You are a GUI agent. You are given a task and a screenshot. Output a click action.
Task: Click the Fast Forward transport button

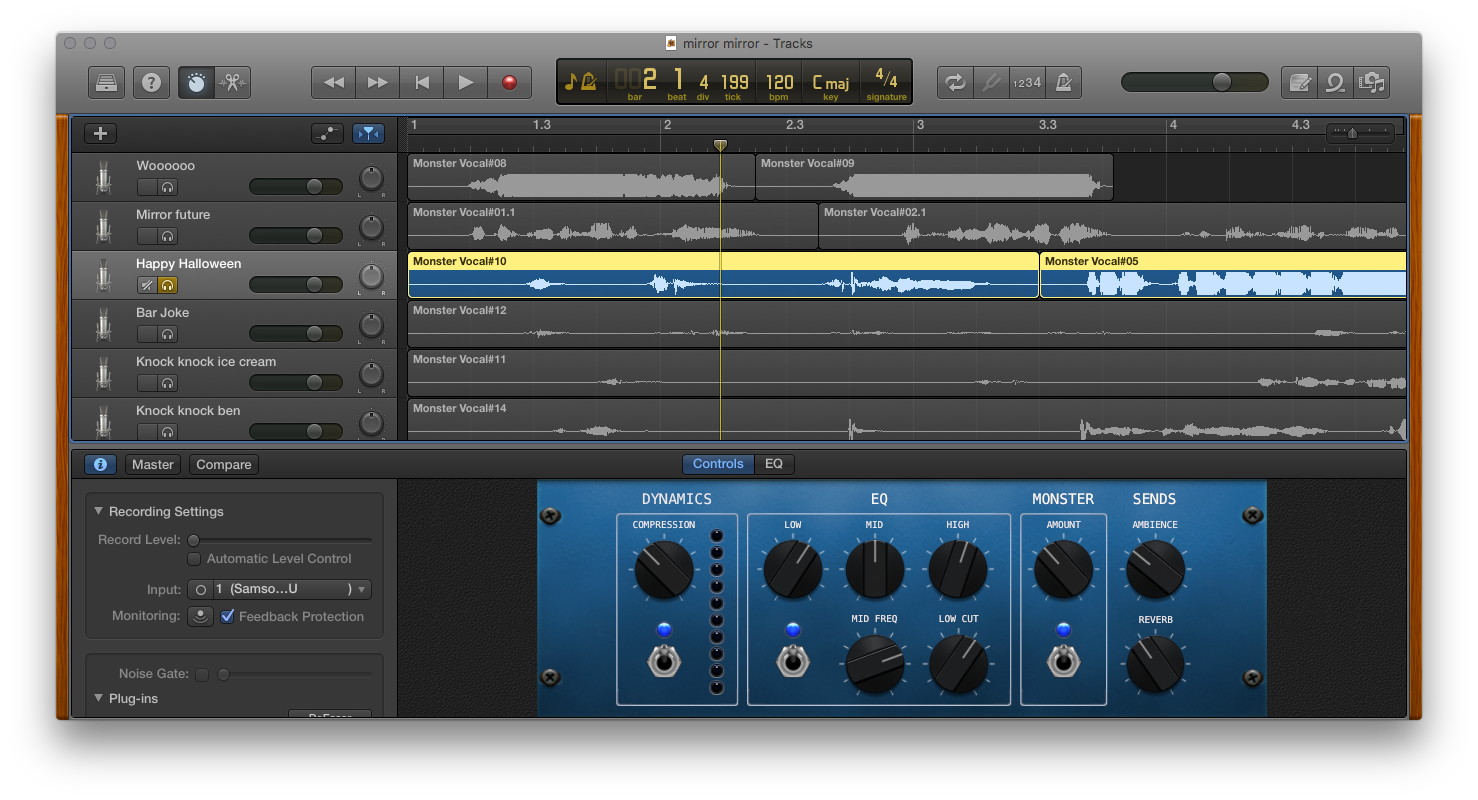378,82
